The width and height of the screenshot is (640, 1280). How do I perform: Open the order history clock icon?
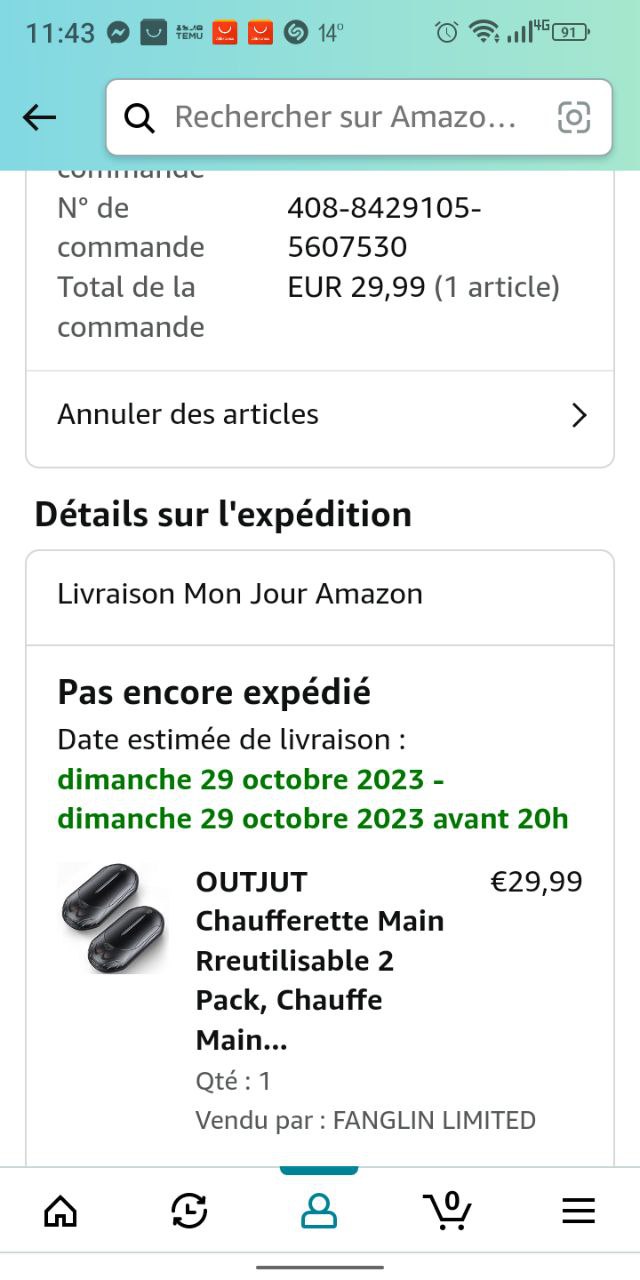click(x=189, y=1211)
